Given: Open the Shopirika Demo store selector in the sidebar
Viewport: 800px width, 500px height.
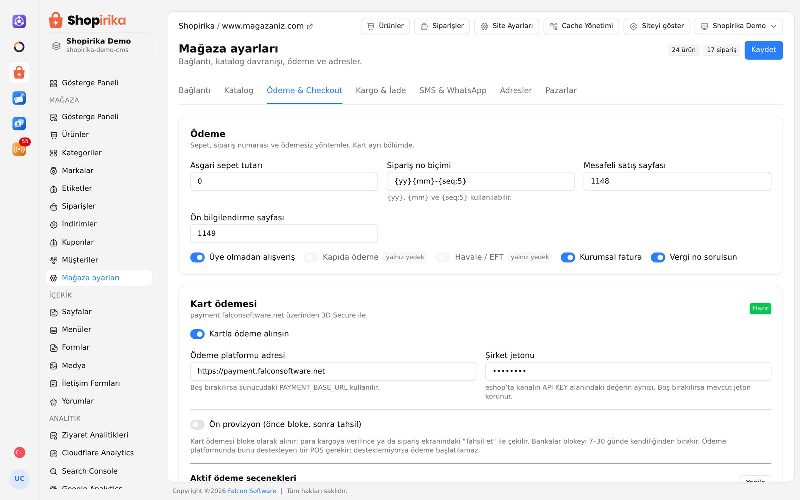Looking at the screenshot, I should (99, 45).
